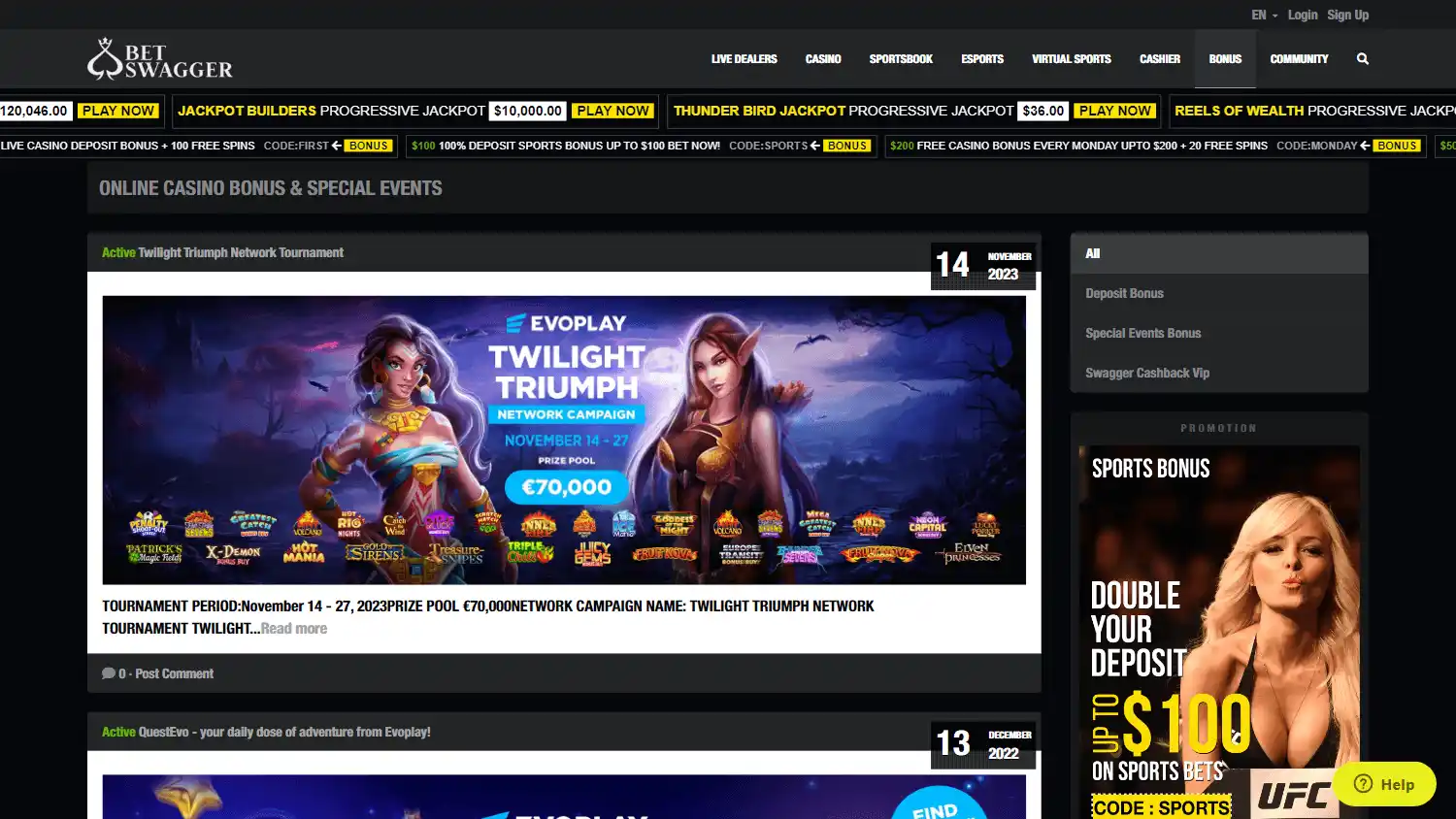Click Play Now beside the 120,046.00 jackpot
The height and width of the screenshot is (819, 1456).
coord(118,111)
